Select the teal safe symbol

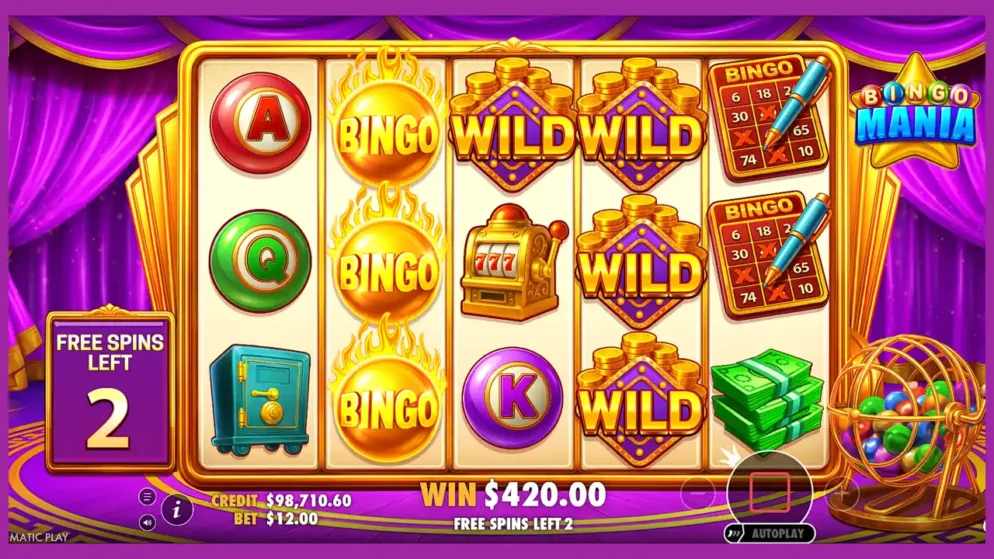click(x=259, y=400)
